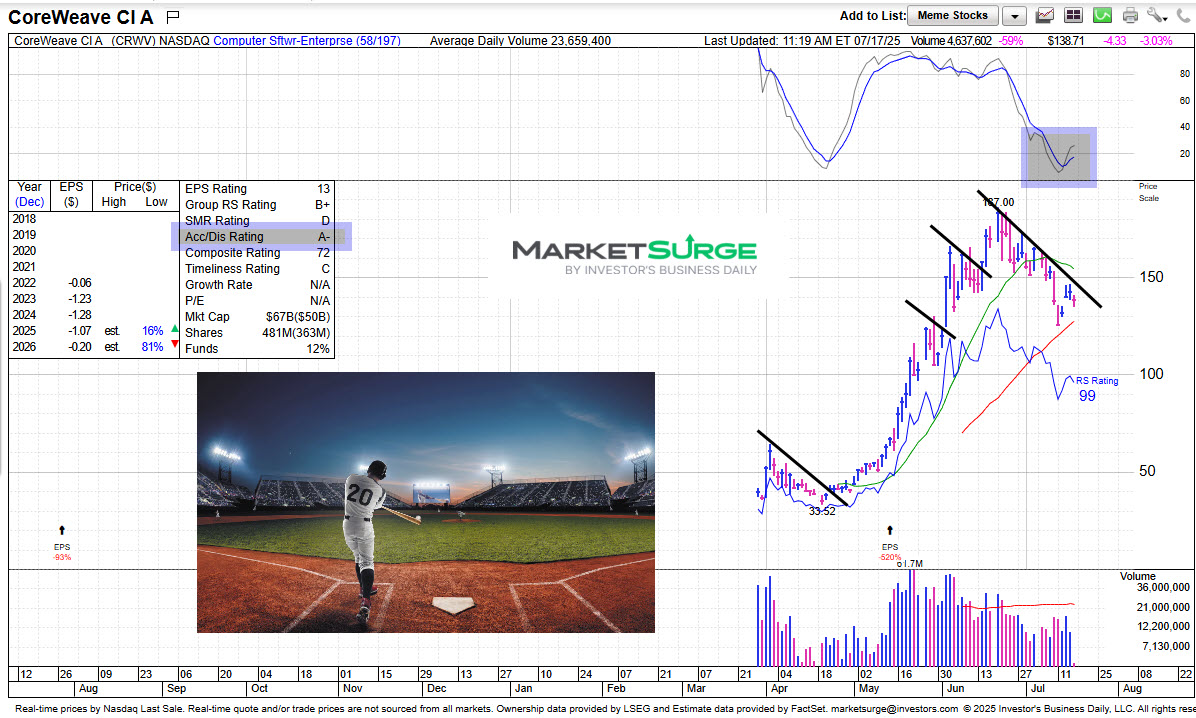
Task: Click the green up arrow beside 16% estimate
Action: (175, 329)
